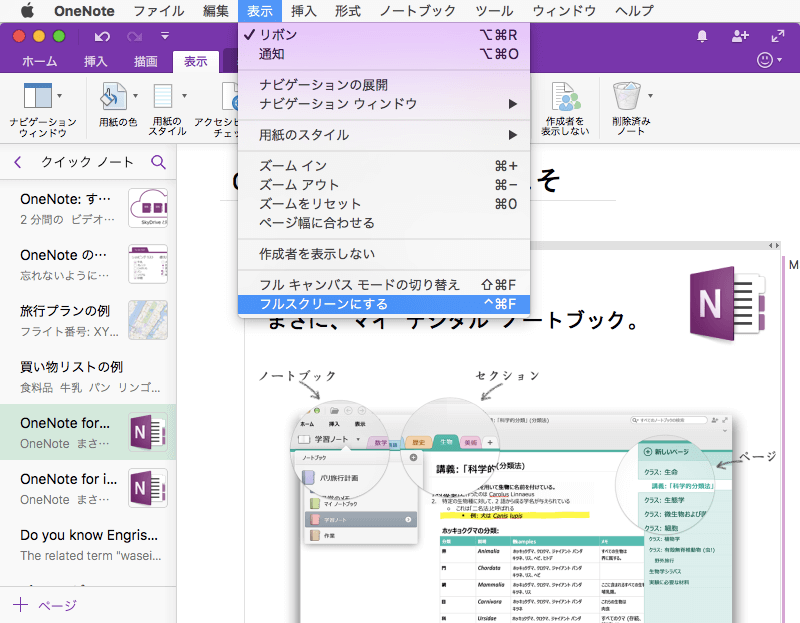This screenshot has height=623, width=800.
Task: Open the 旅行プランの例 page
Action: [x=88, y=320]
